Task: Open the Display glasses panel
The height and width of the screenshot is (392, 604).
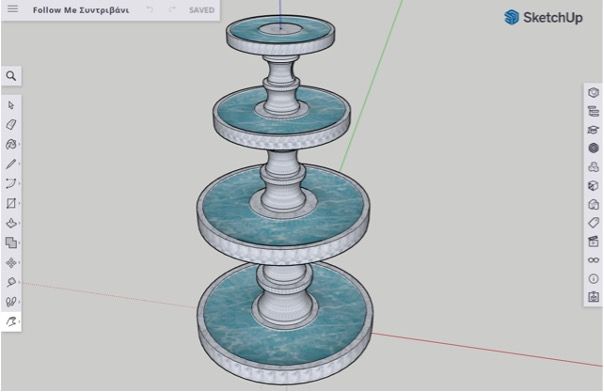Action: point(594,260)
